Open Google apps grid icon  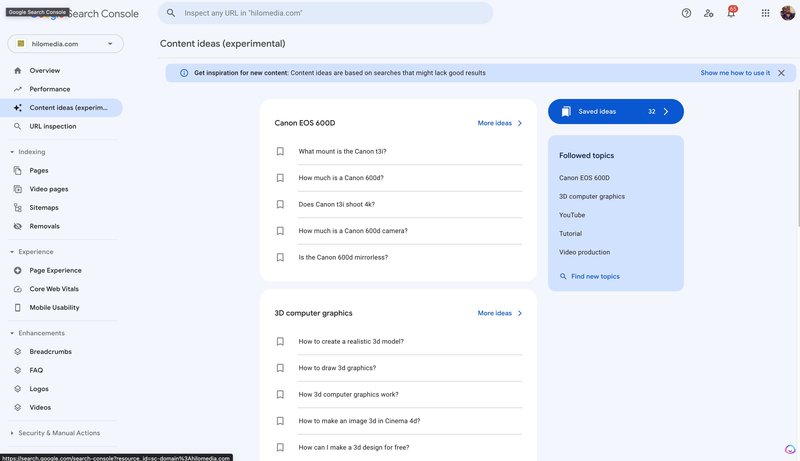(765, 13)
